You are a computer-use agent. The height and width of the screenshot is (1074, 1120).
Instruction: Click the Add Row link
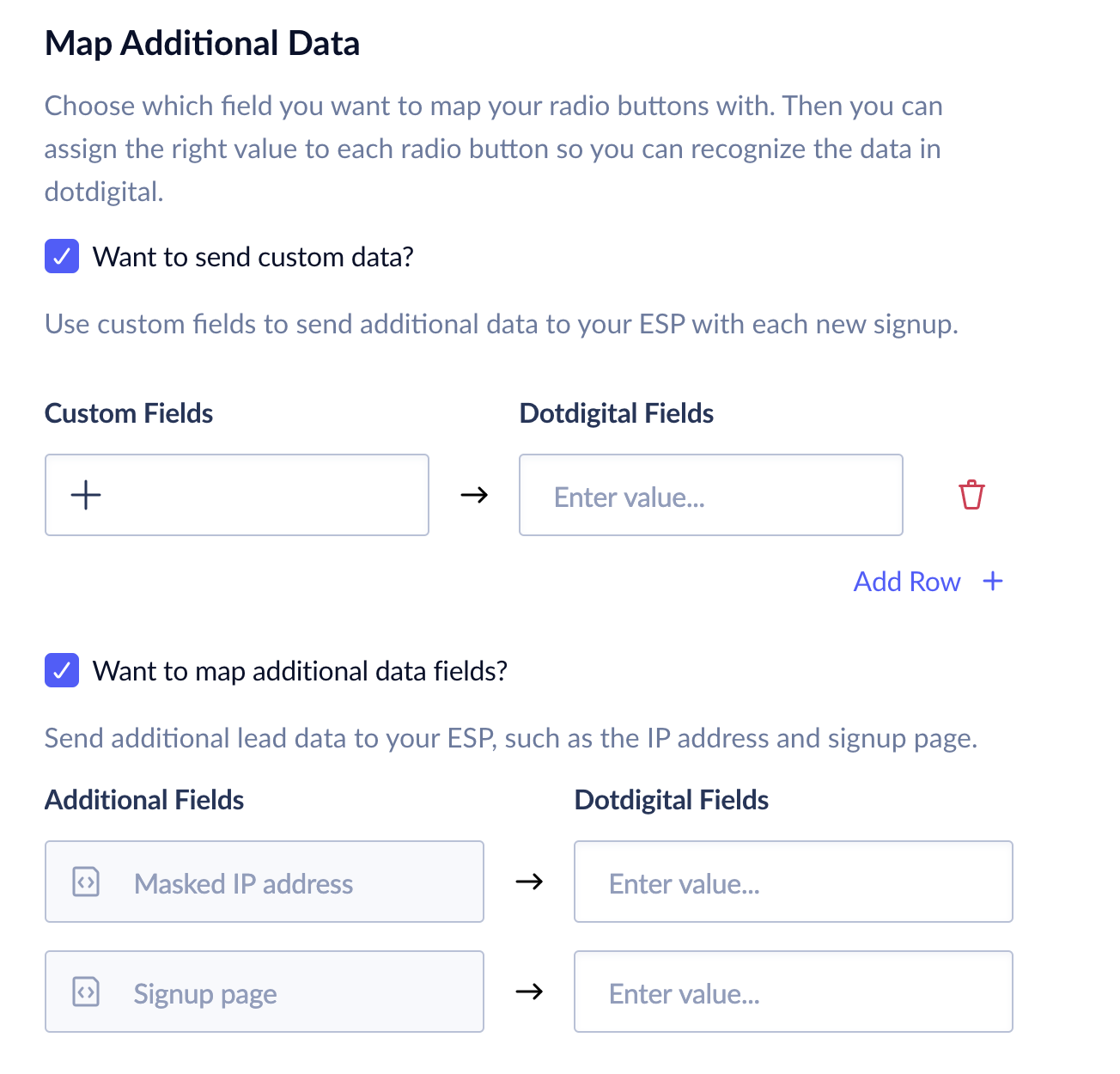click(907, 582)
